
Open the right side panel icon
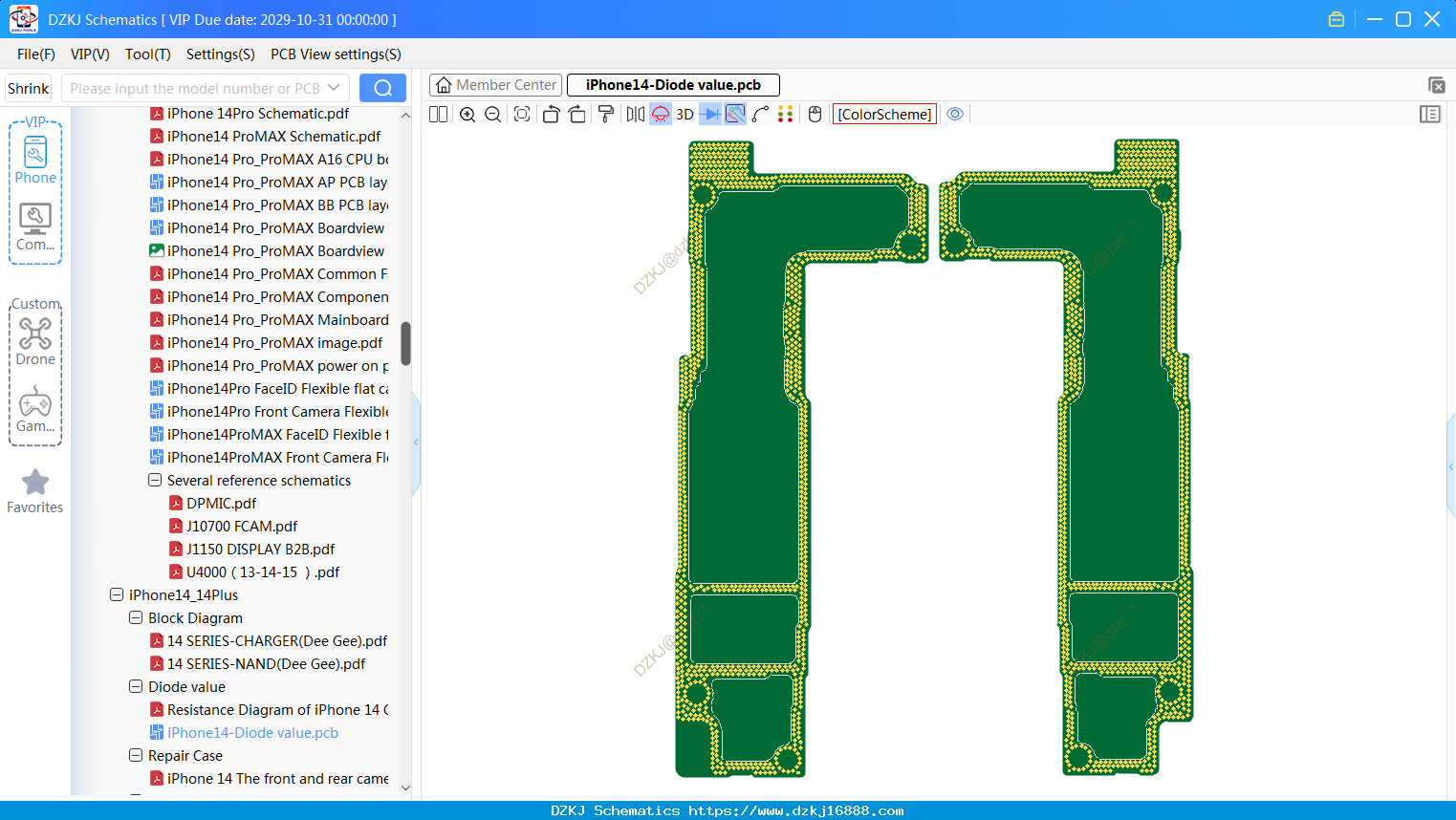(1430, 115)
